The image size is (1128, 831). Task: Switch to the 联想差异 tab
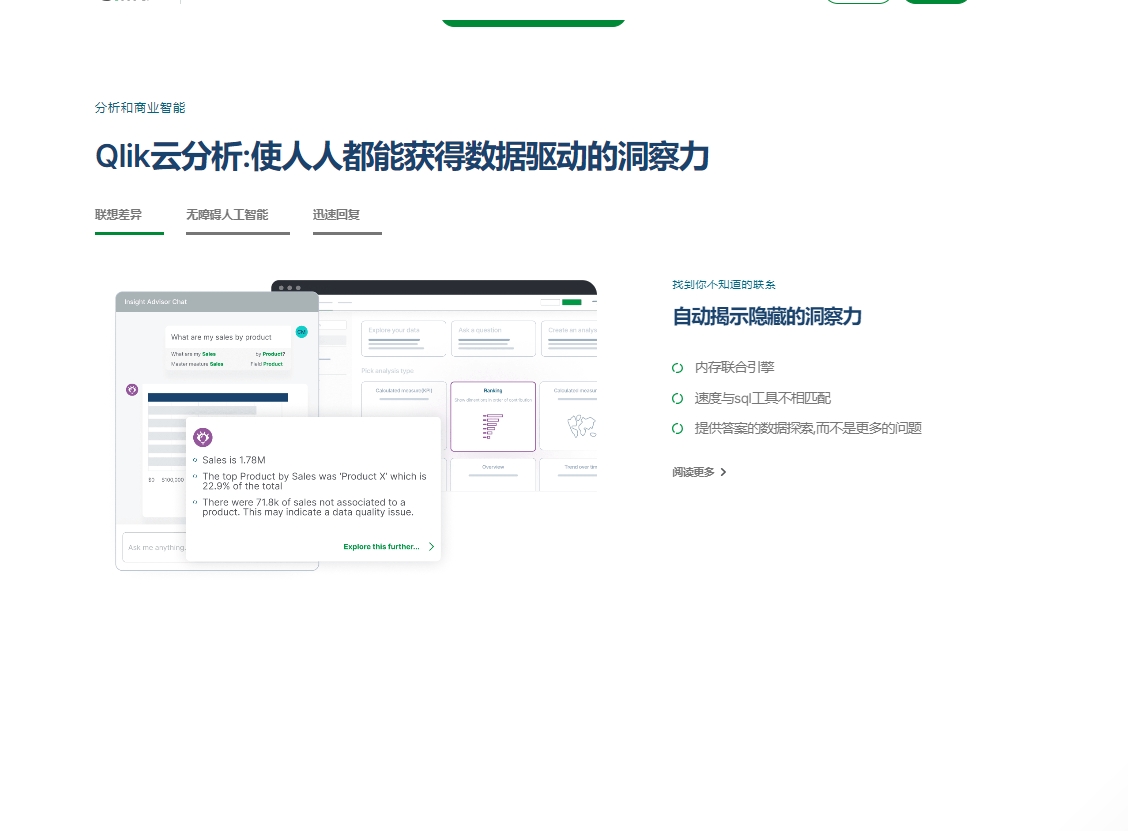click(x=129, y=215)
